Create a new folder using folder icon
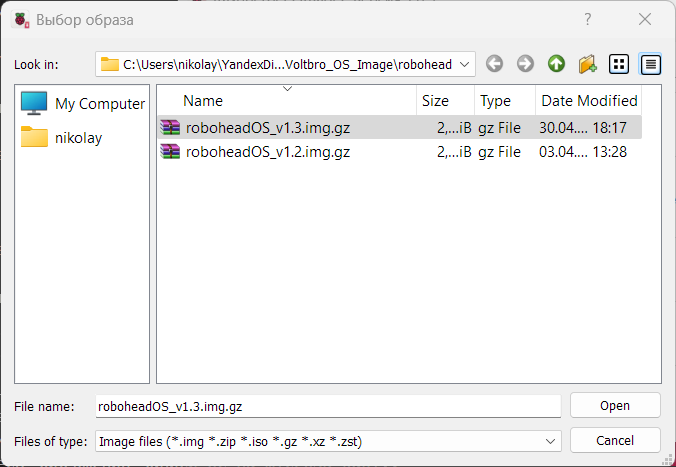The height and width of the screenshot is (467, 676). click(587, 64)
